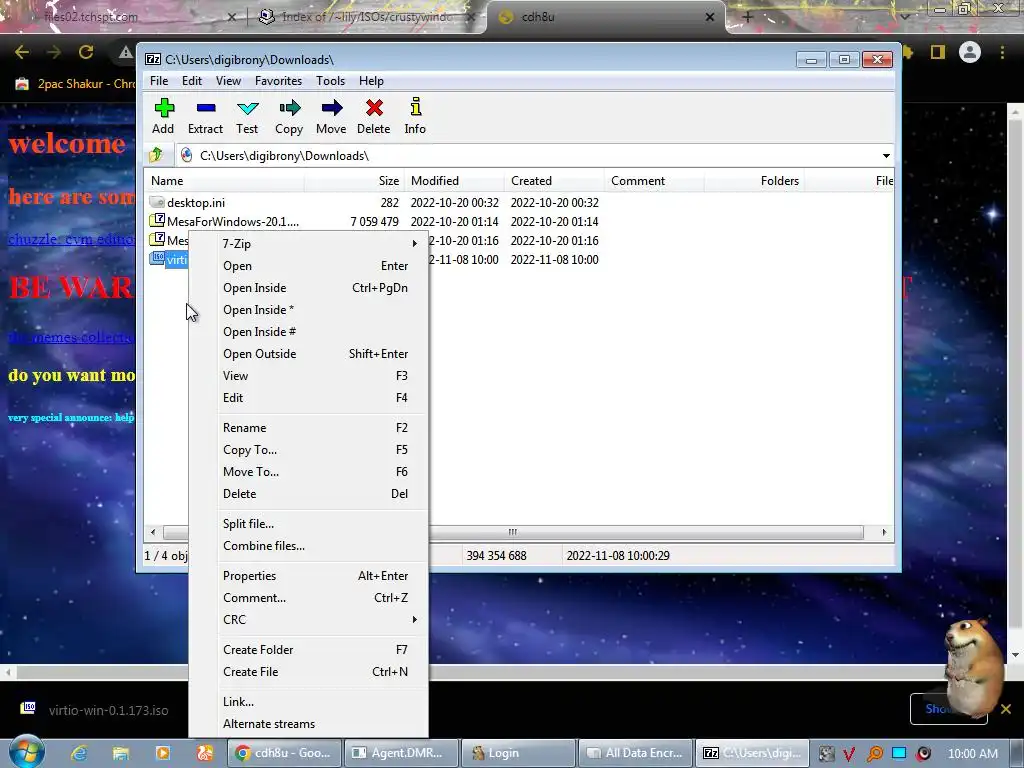The image size is (1024, 768).
Task: Click the Move toolbar icon
Action: 332,108
